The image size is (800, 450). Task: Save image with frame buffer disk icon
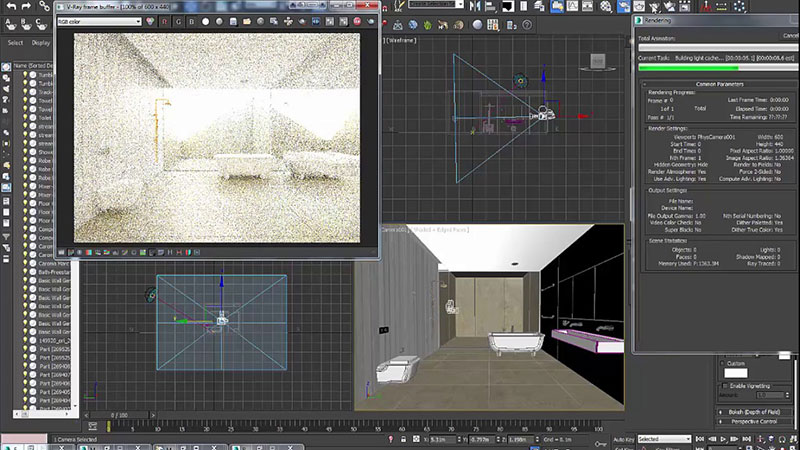tap(233, 21)
